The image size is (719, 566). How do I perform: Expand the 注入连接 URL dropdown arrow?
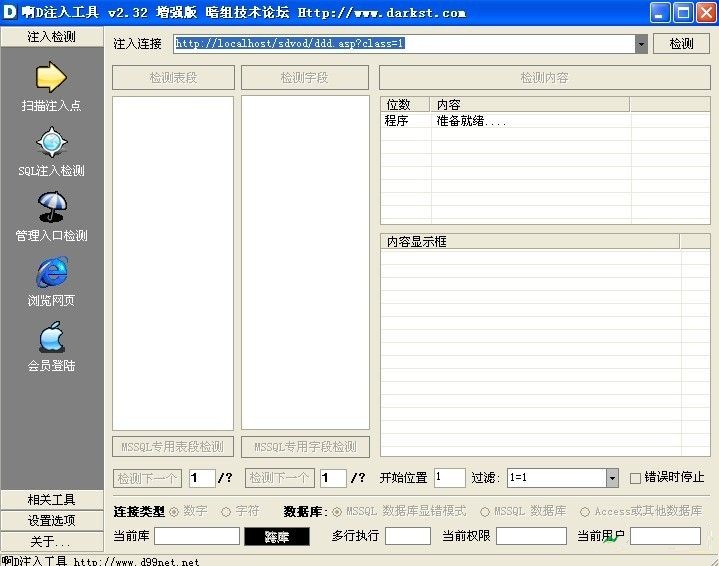point(641,44)
